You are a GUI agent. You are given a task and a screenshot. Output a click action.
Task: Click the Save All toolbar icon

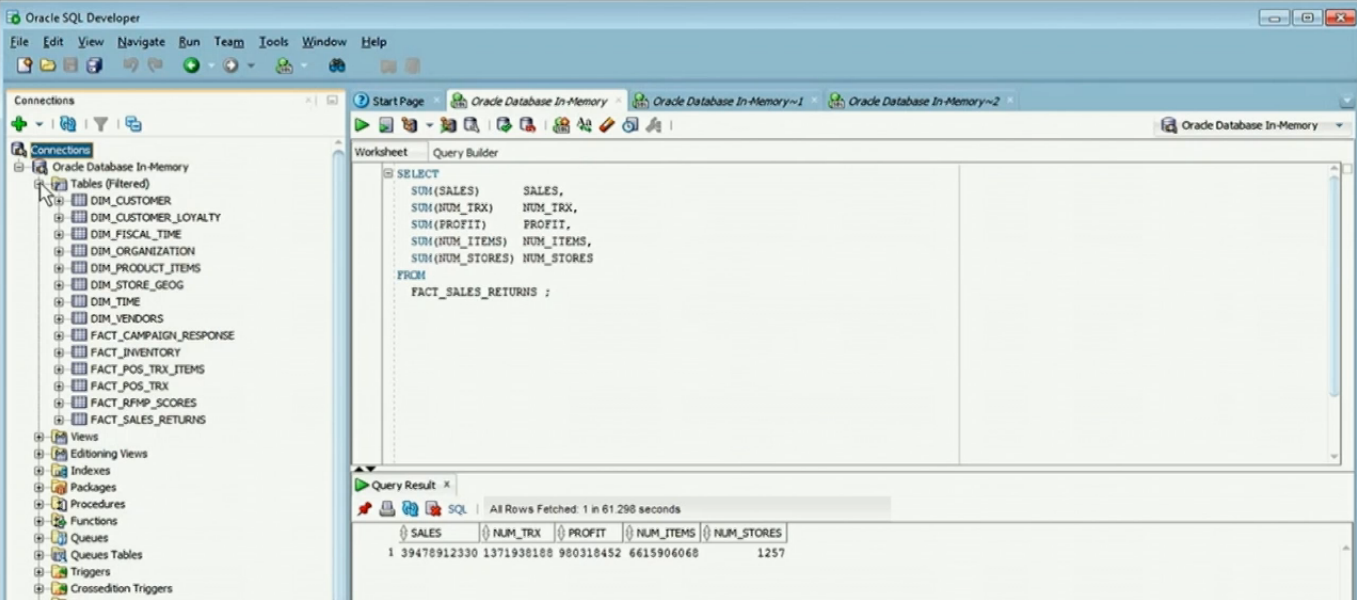pyautogui.click(x=94, y=66)
